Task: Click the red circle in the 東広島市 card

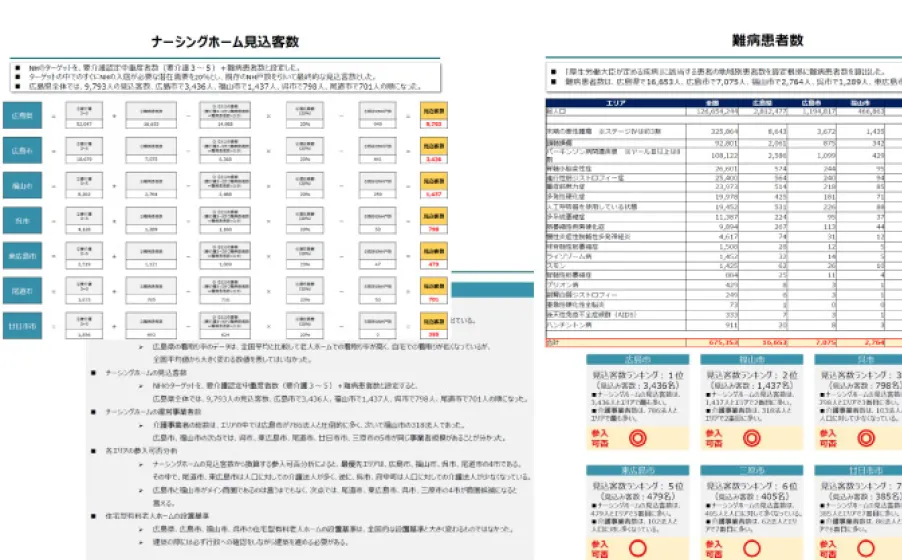Action: tap(637, 547)
